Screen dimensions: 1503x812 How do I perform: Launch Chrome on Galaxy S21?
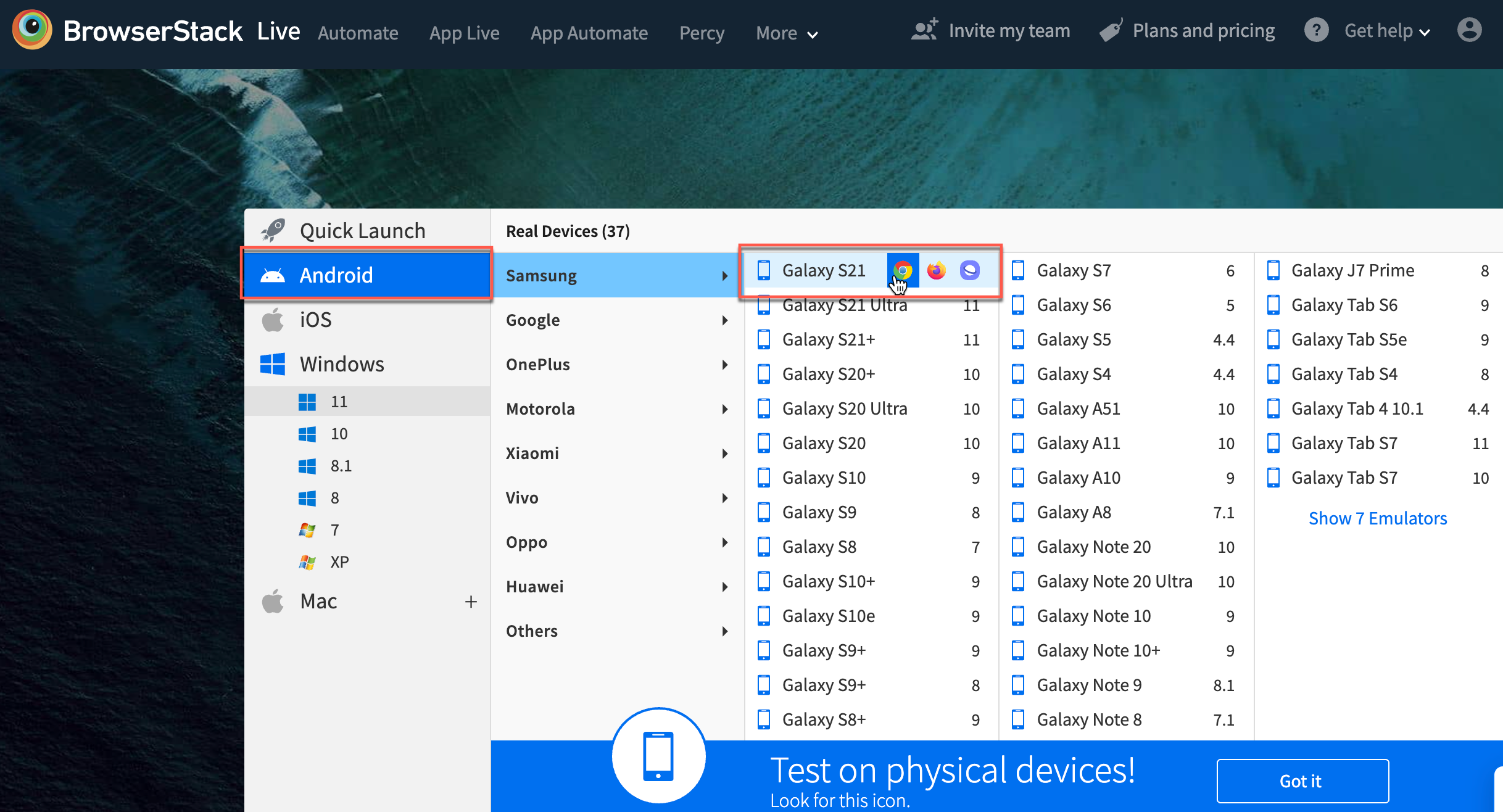coord(903,270)
